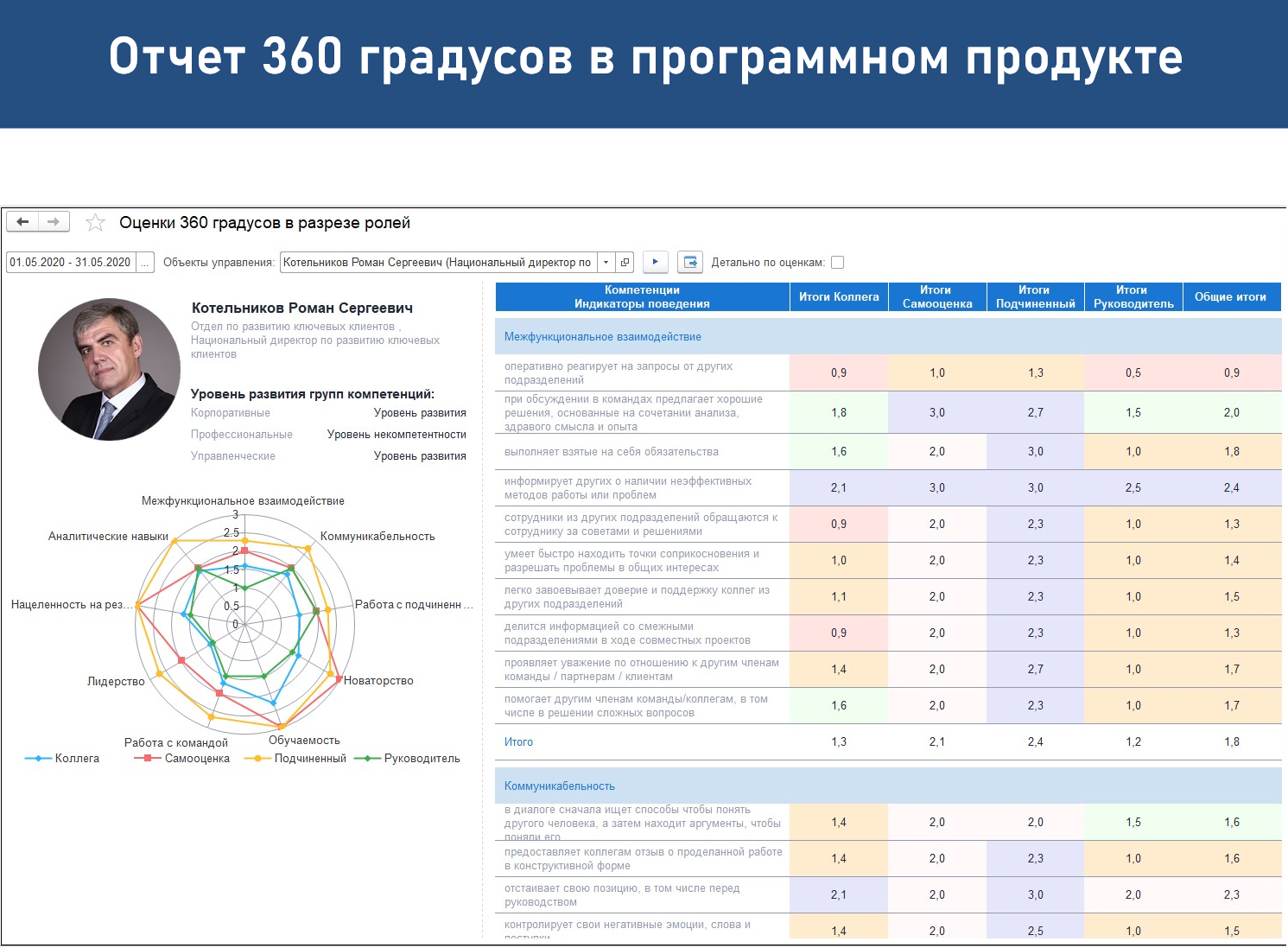Open 'Коммуникабельность' competency group link
The image size is (1288, 948).
click(560, 786)
